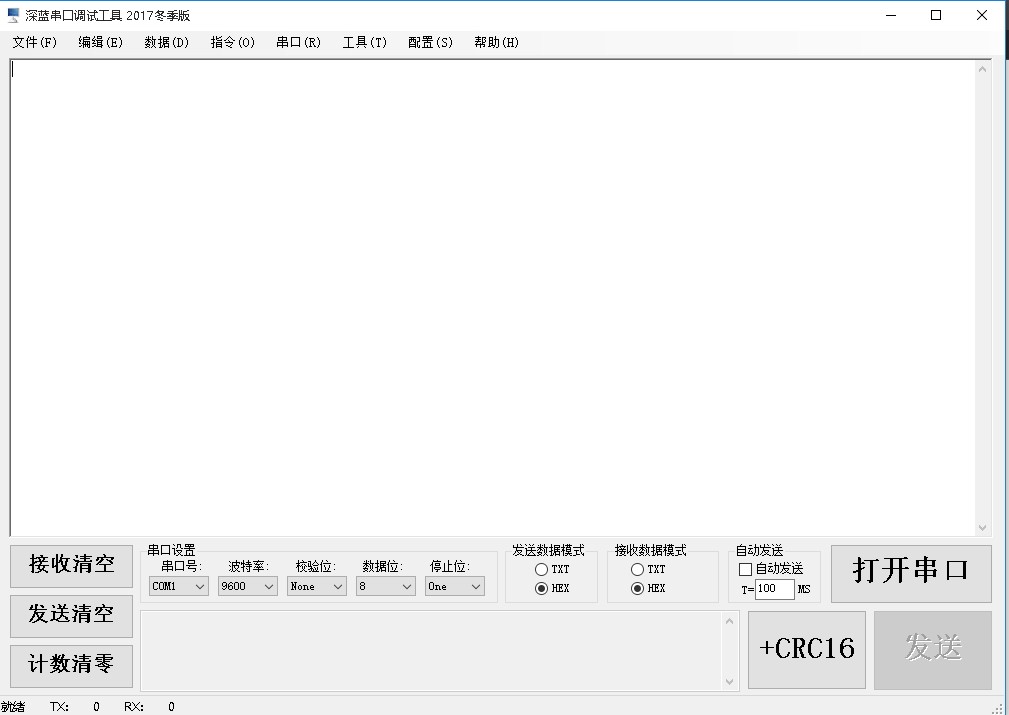Click the application icon in title bar
The width and height of the screenshot is (1009, 715).
click(x=14, y=15)
